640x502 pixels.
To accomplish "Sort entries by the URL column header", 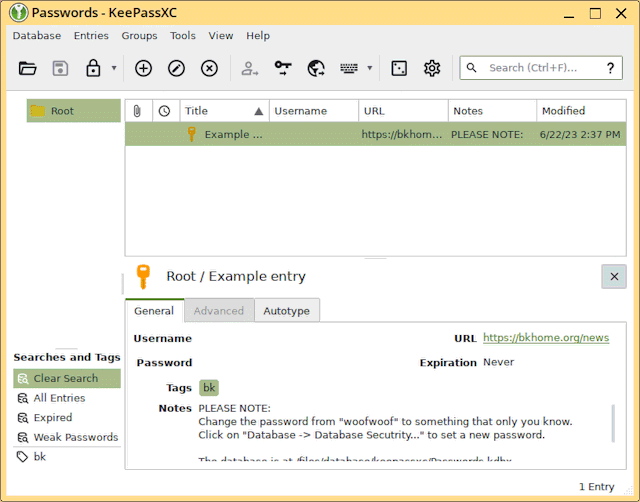I will coord(403,111).
